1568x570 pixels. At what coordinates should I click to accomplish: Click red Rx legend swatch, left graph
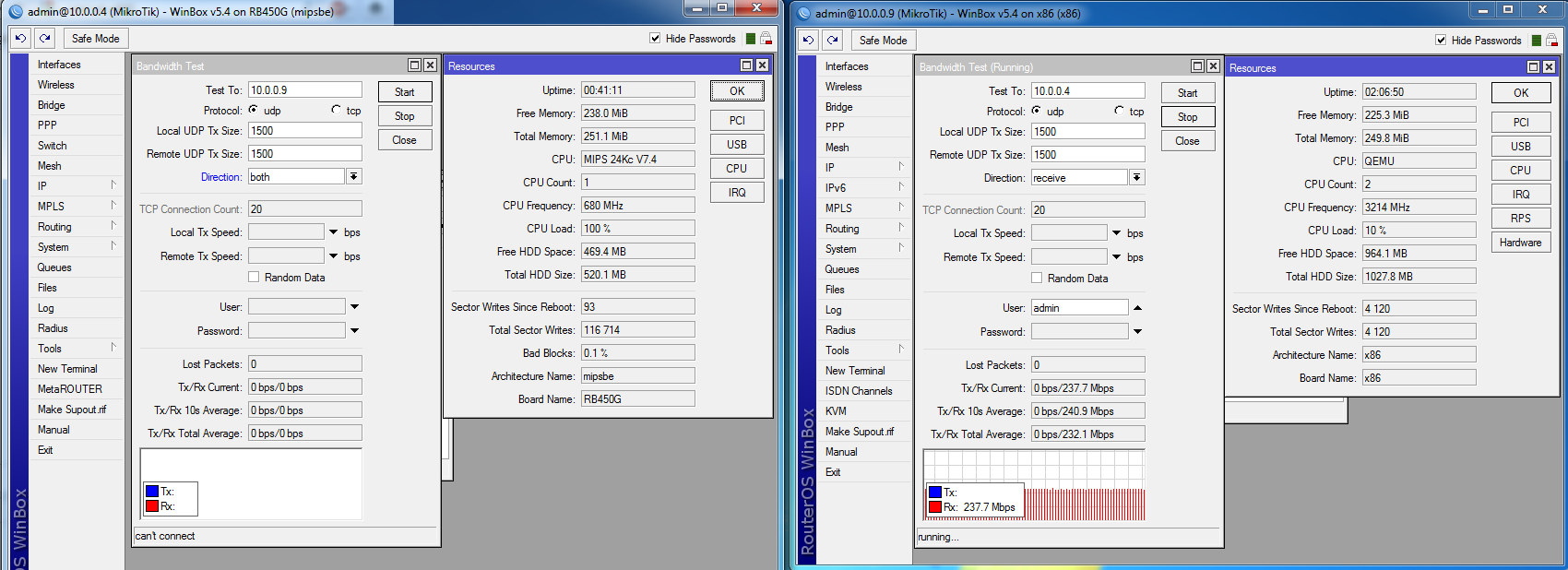pyautogui.click(x=152, y=506)
